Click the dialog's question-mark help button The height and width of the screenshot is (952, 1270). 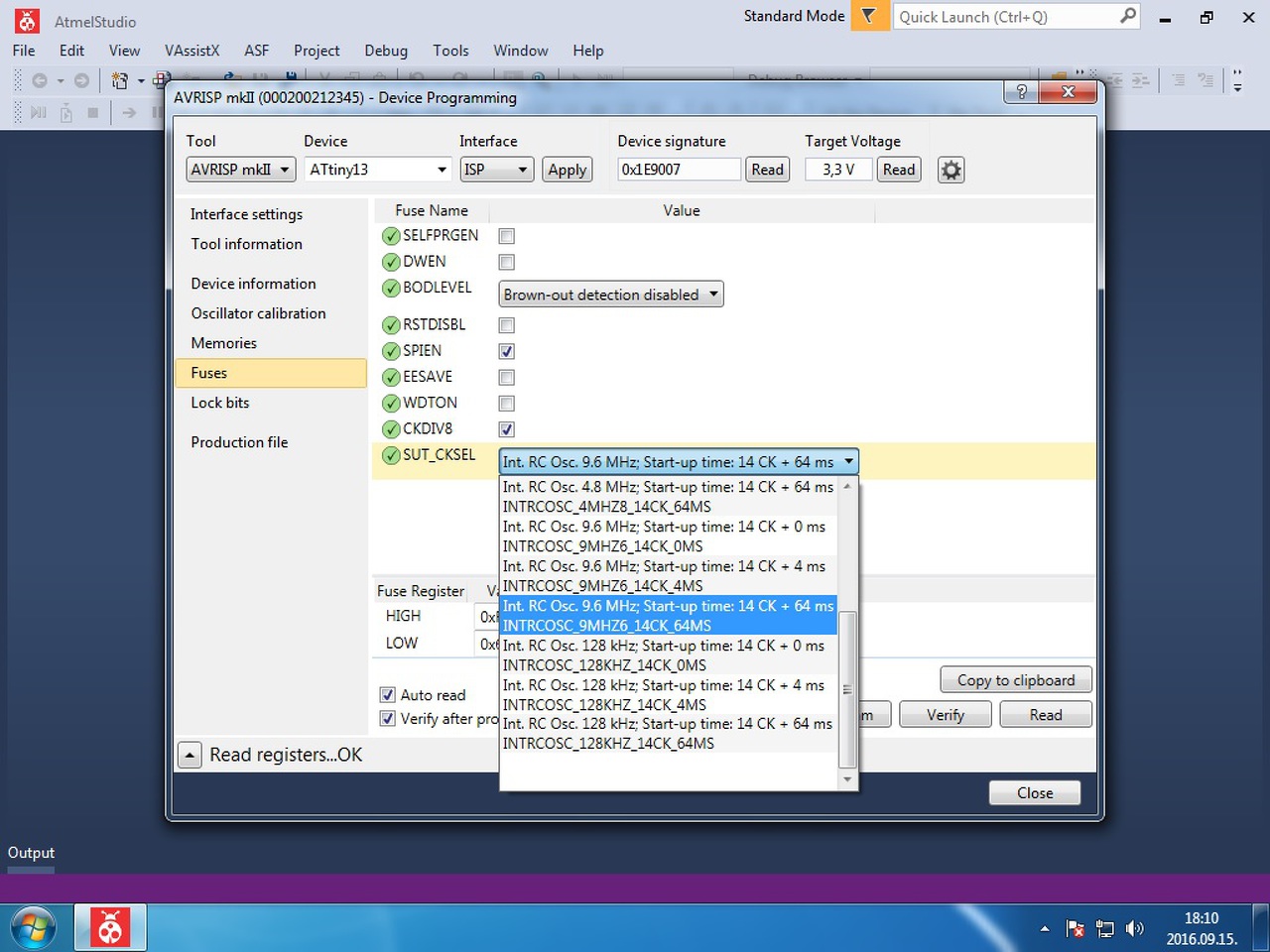1021,92
